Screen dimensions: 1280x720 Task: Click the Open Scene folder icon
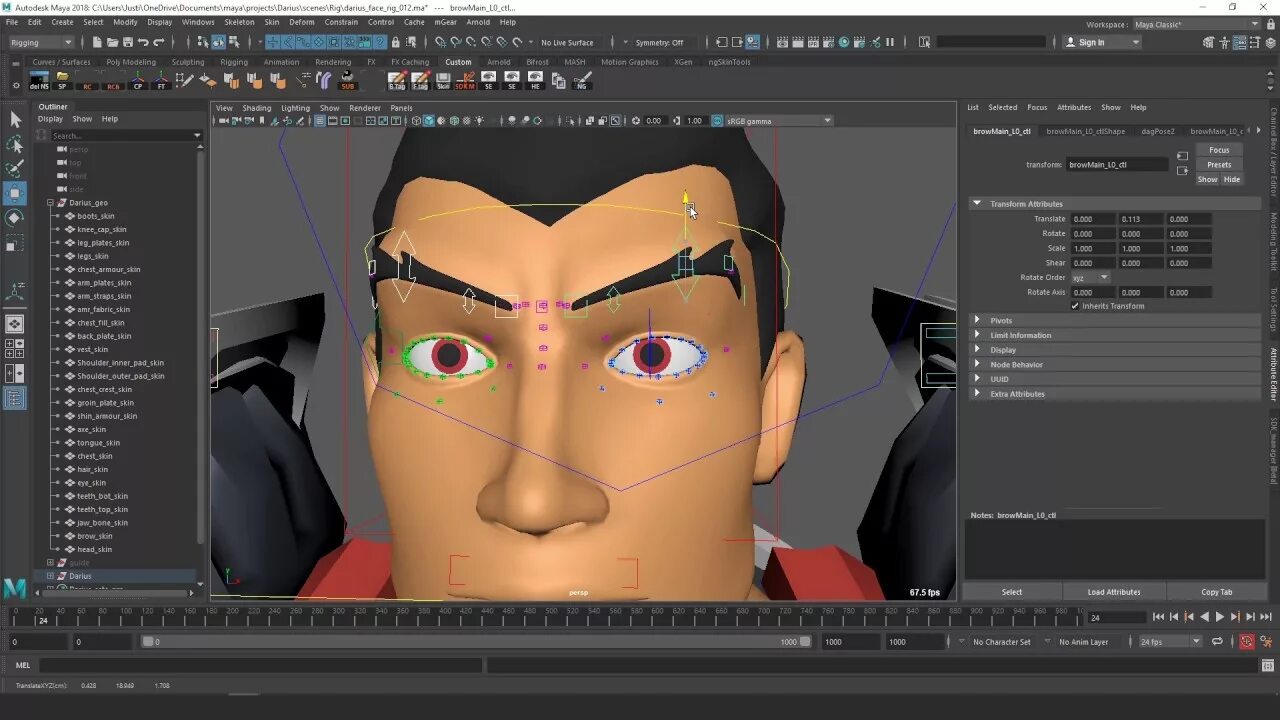112,42
